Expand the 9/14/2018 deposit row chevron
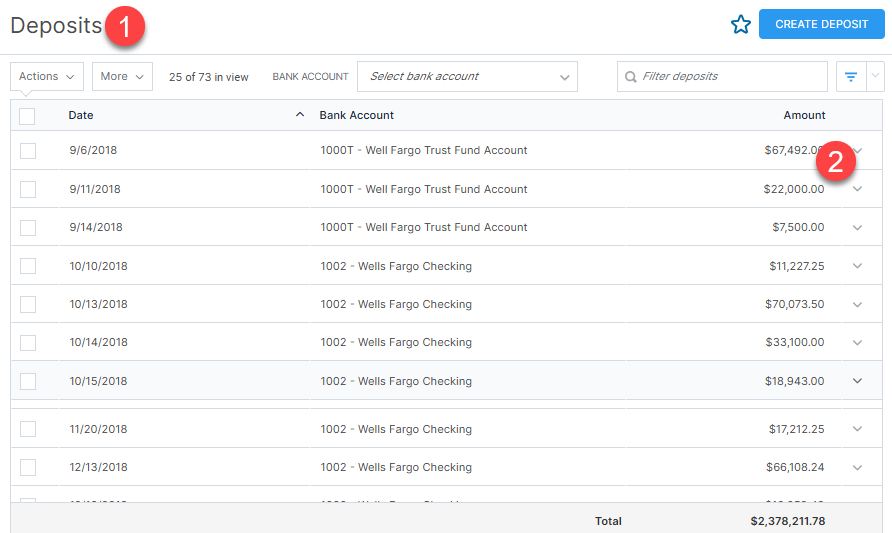 coord(857,228)
